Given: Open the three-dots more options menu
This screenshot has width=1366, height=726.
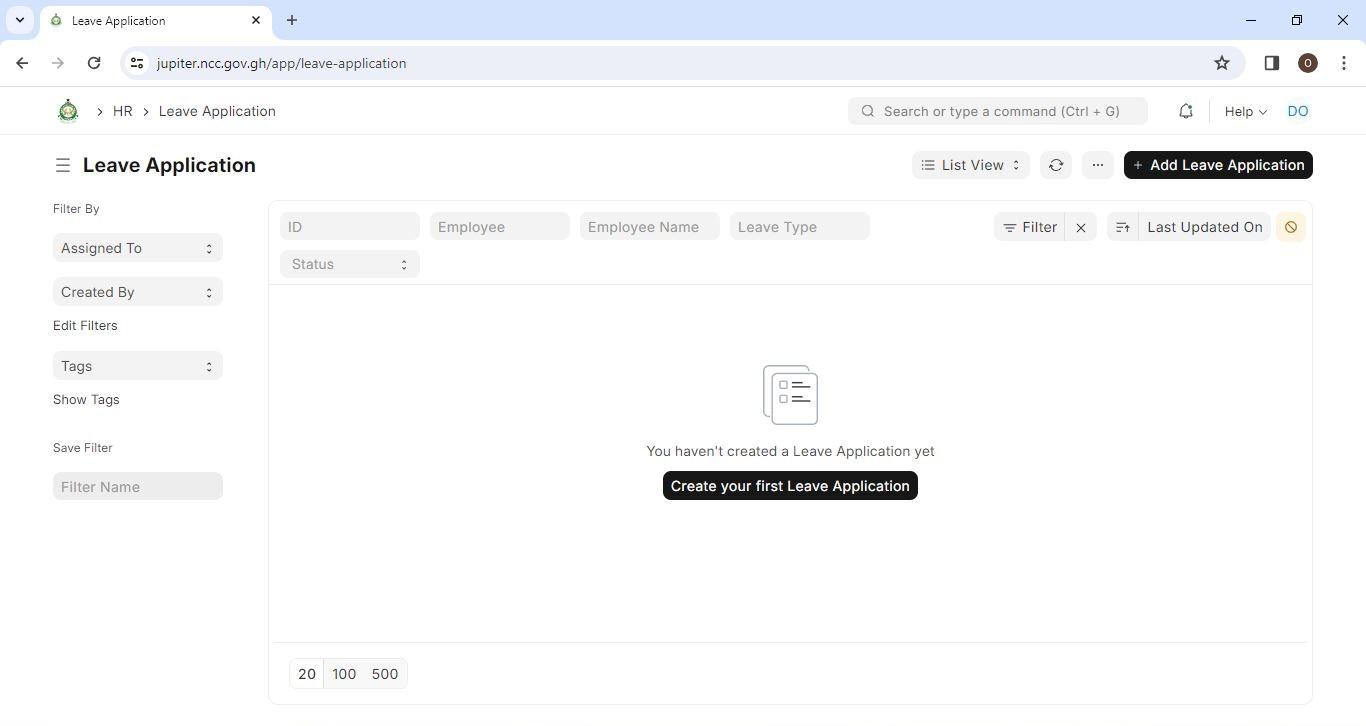Looking at the screenshot, I should point(1097,165).
